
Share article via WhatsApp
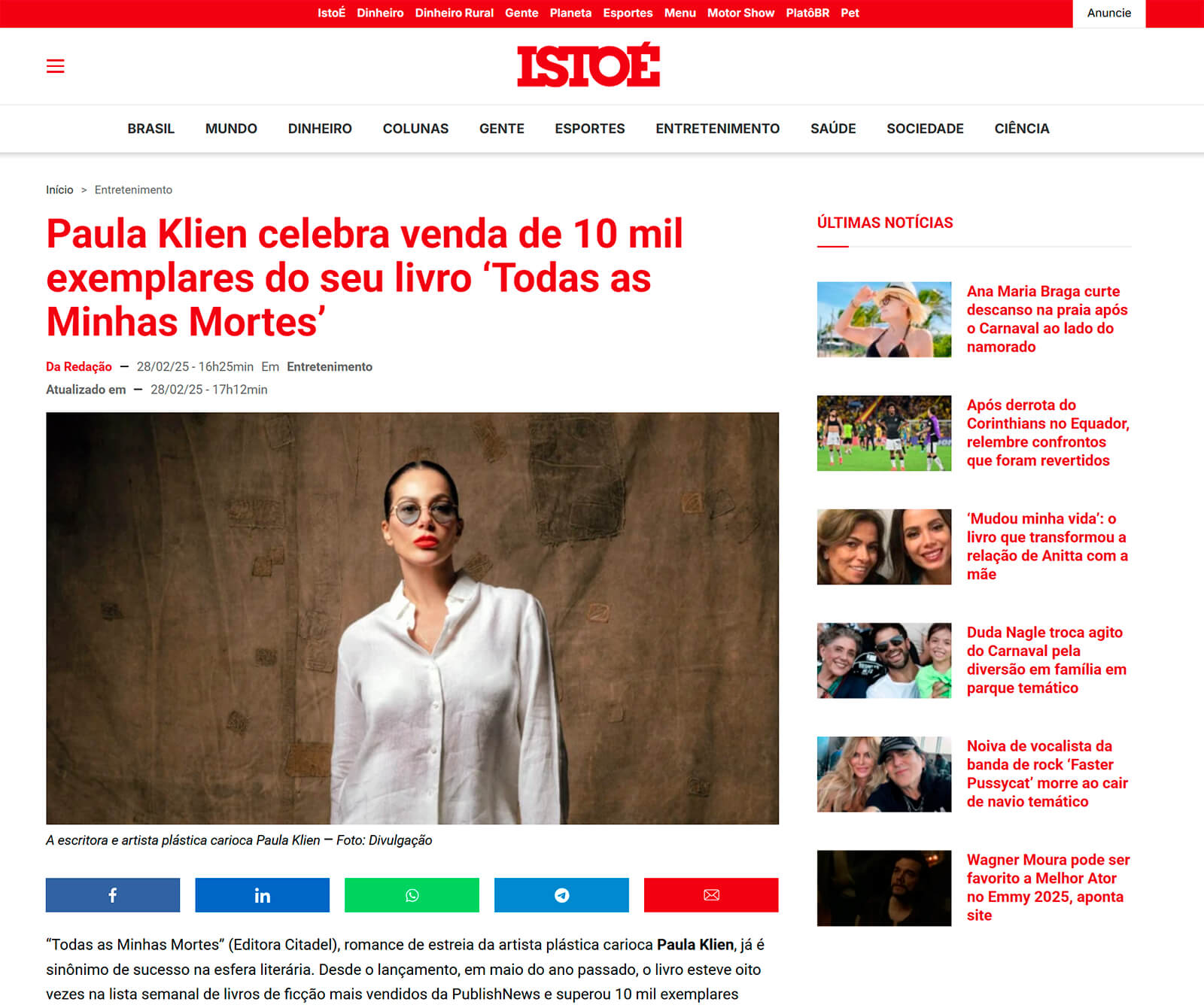tap(412, 895)
